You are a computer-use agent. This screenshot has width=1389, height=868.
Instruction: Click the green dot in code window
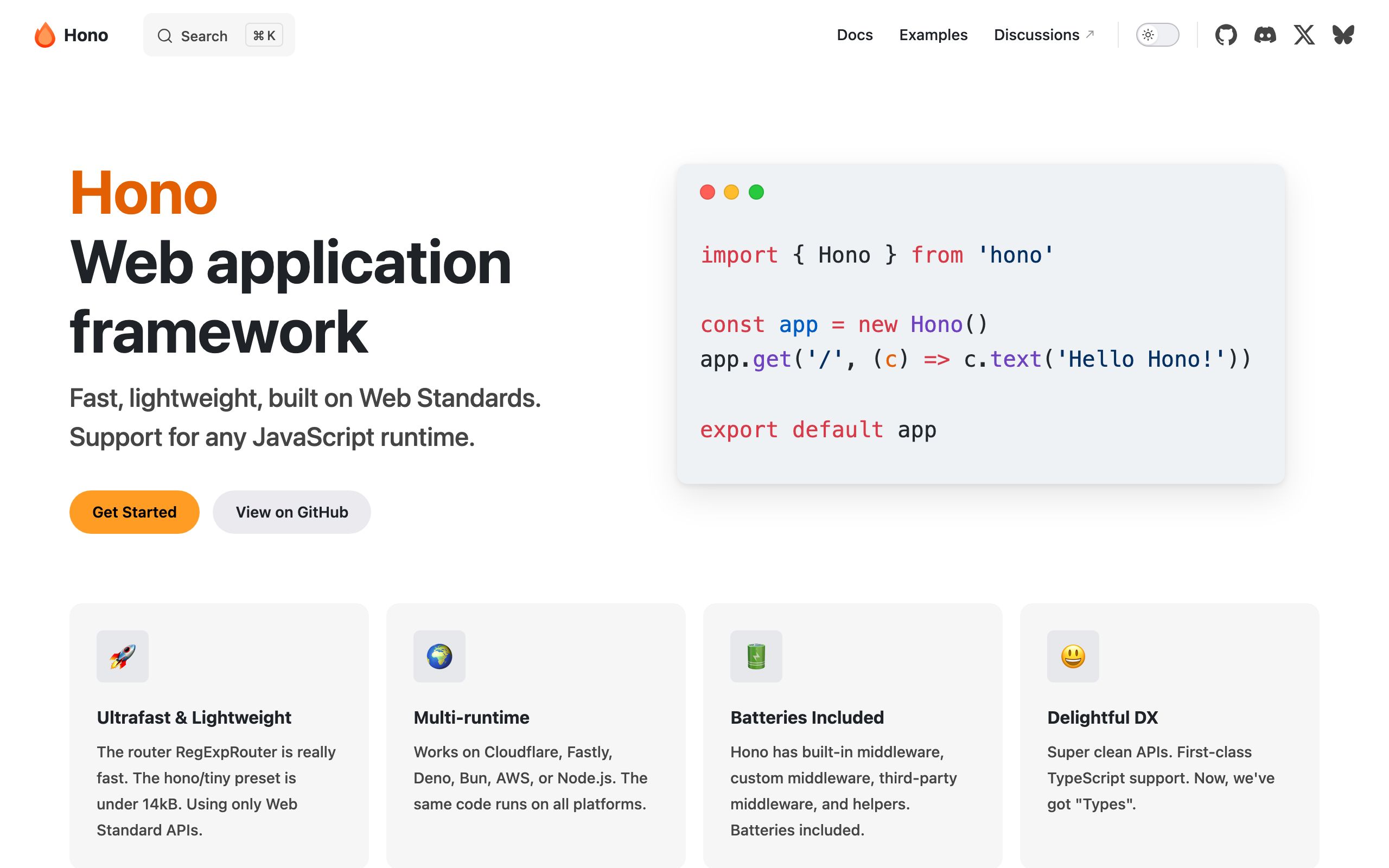[756, 192]
